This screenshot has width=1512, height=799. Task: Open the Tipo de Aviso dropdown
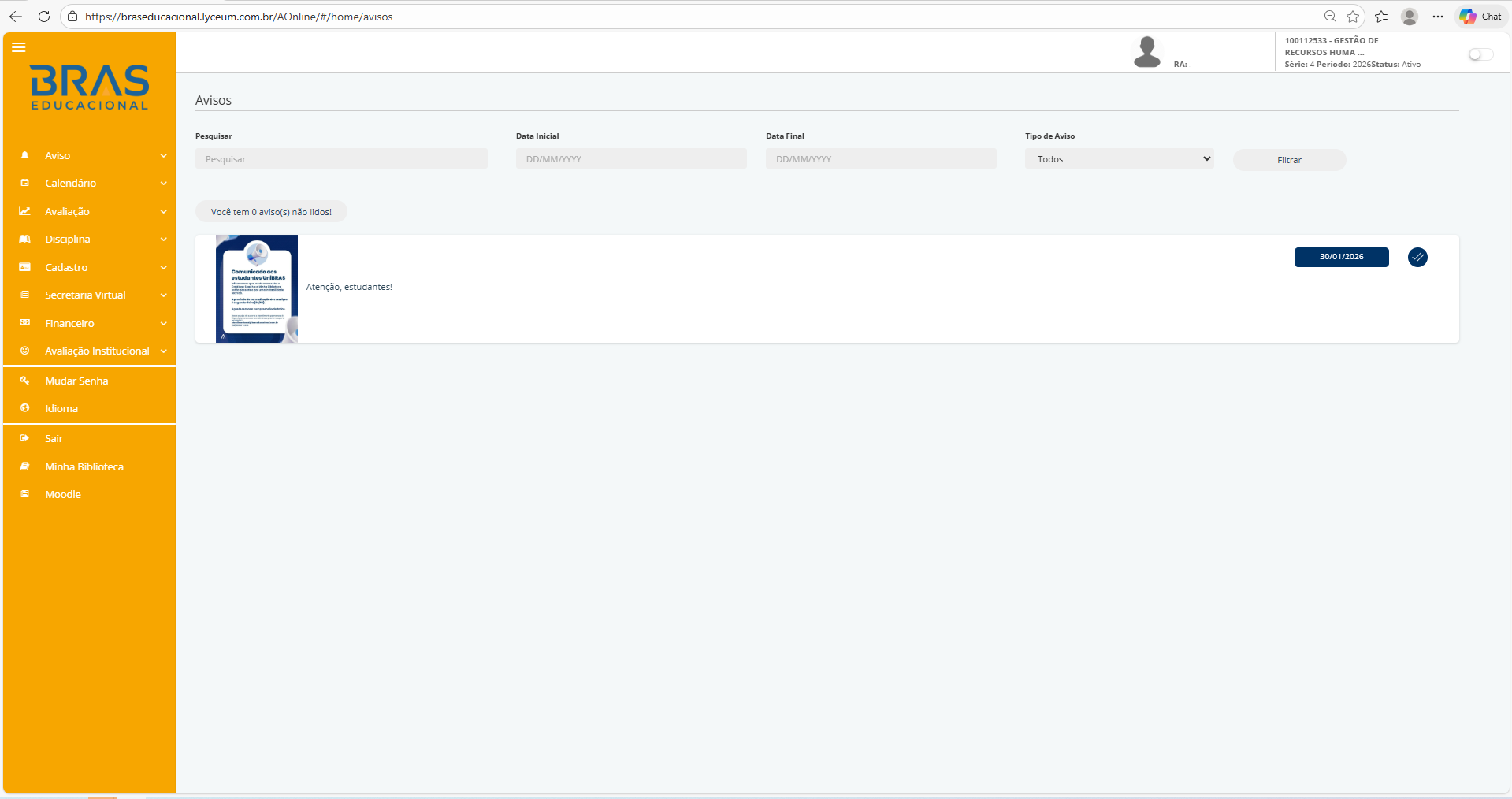pos(1119,159)
